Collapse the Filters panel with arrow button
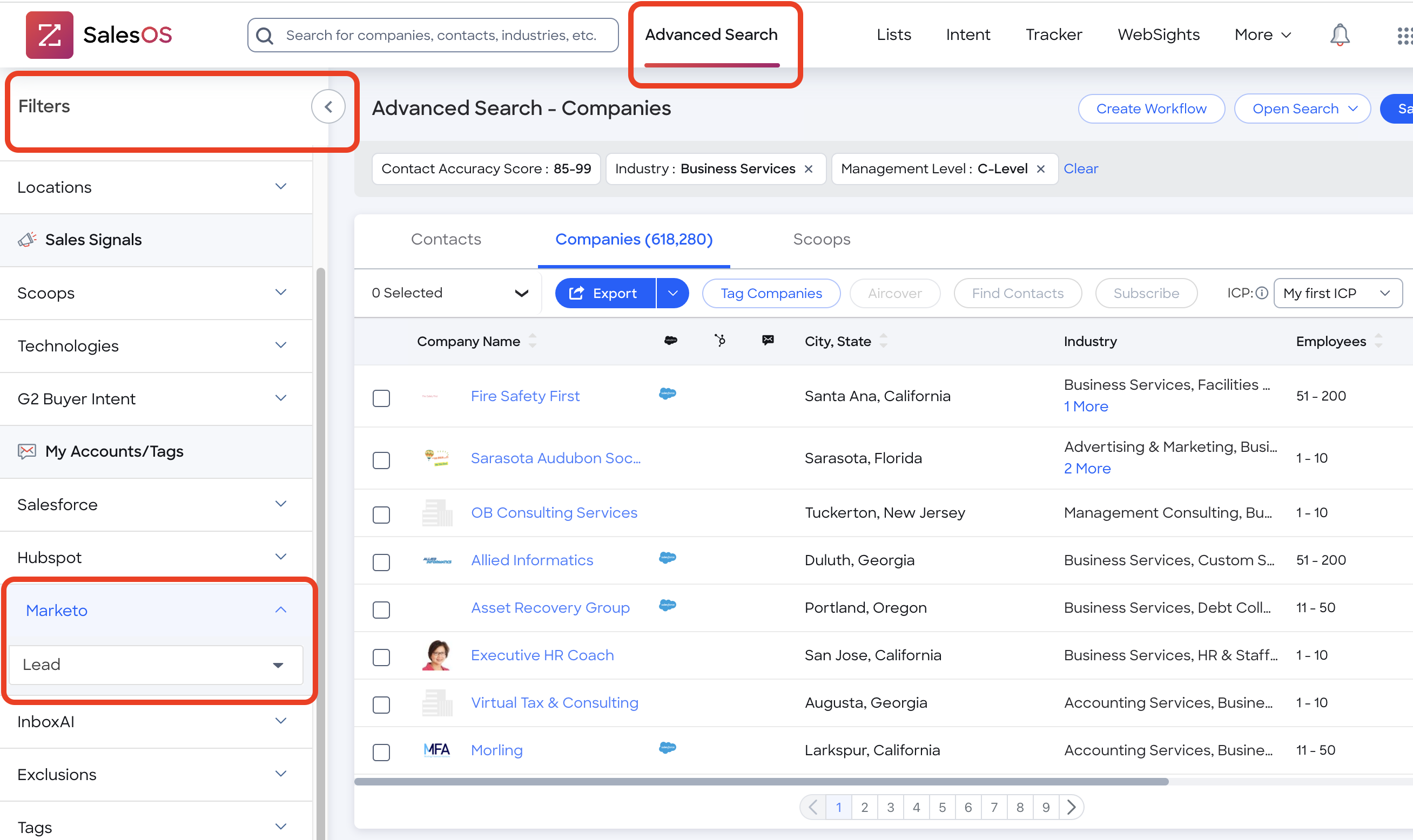The width and height of the screenshot is (1413, 840). [328, 106]
